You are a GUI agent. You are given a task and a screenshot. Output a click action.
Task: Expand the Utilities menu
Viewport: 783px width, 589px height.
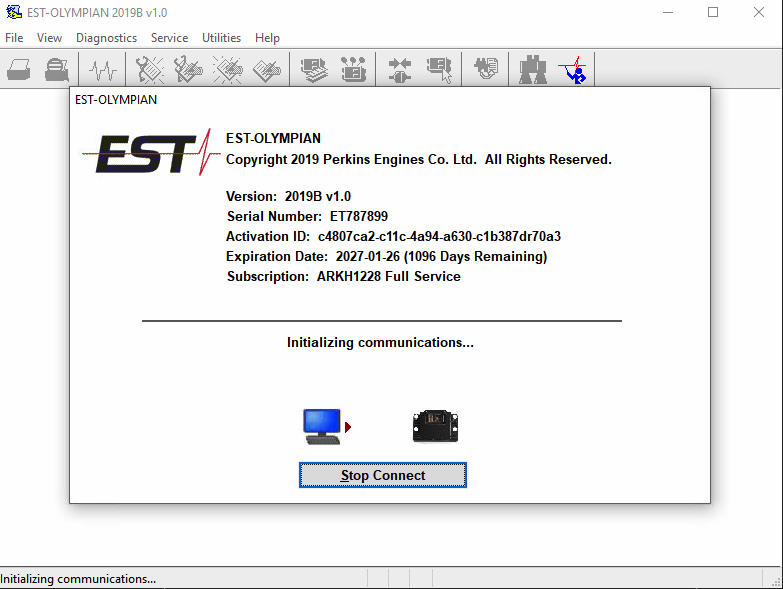point(221,38)
